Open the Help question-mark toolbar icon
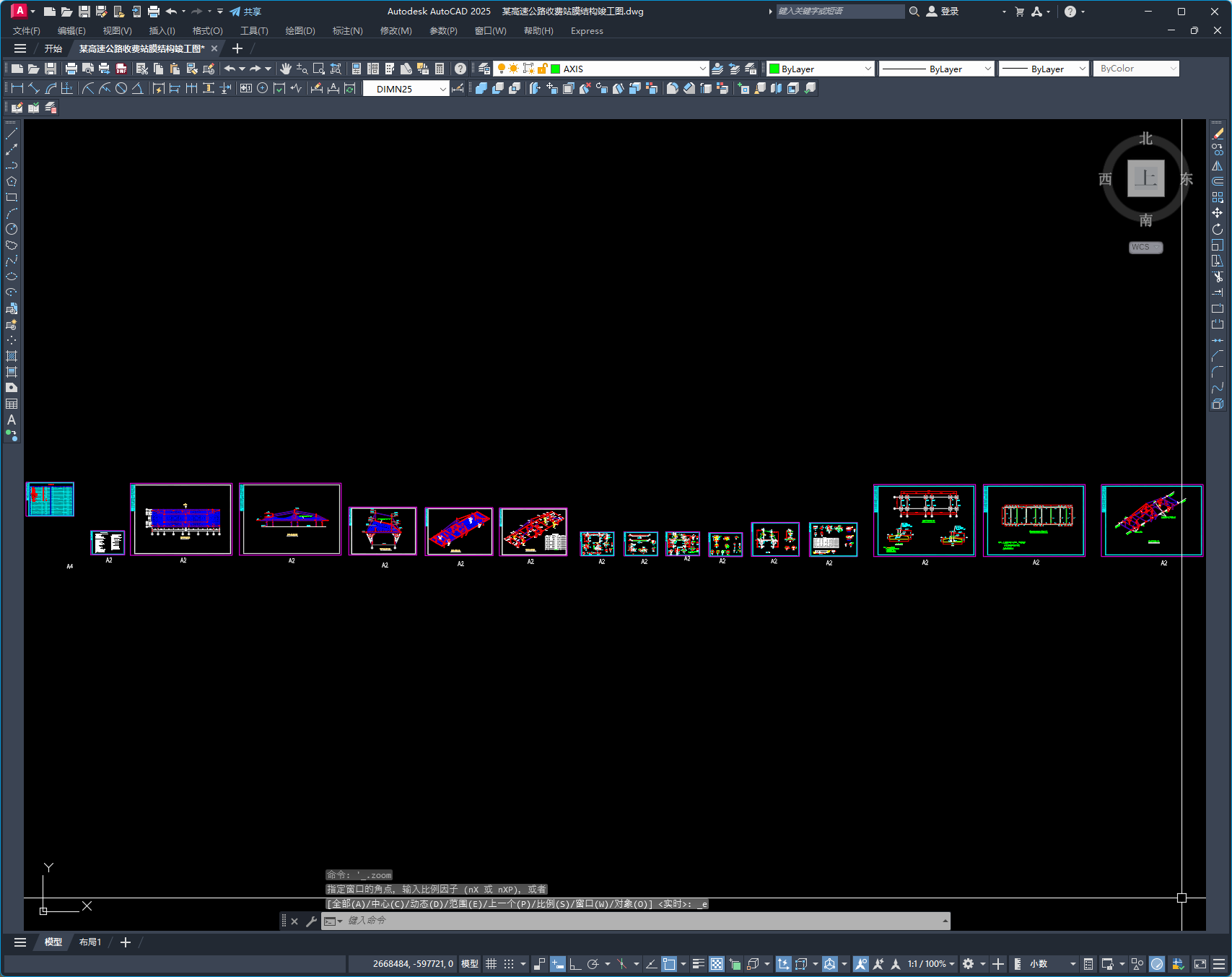 tap(460, 69)
